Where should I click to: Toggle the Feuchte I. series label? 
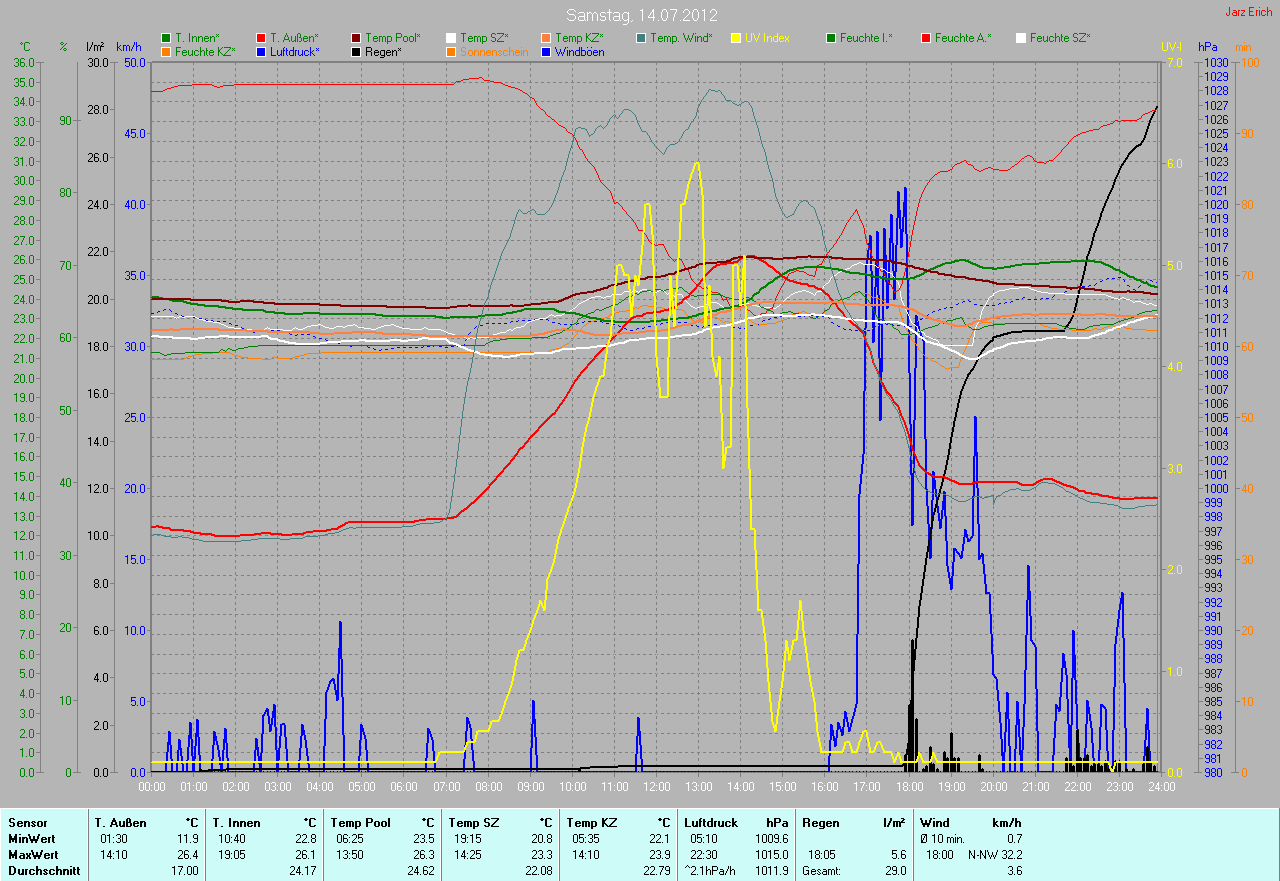[x=866, y=38]
